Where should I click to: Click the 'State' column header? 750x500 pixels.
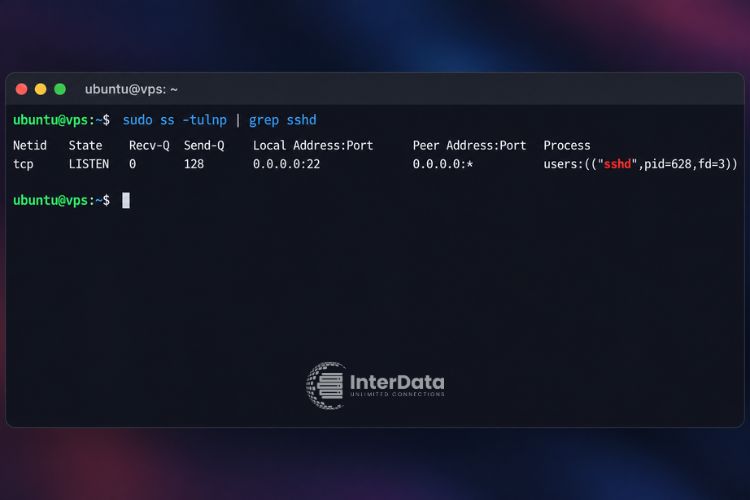pyautogui.click(x=85, y=145)
